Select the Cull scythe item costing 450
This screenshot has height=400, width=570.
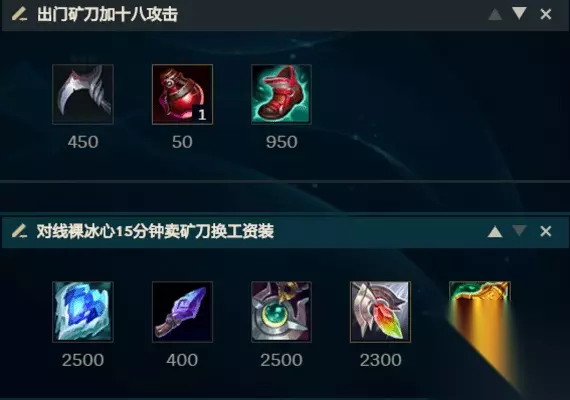tap(83, 94)
